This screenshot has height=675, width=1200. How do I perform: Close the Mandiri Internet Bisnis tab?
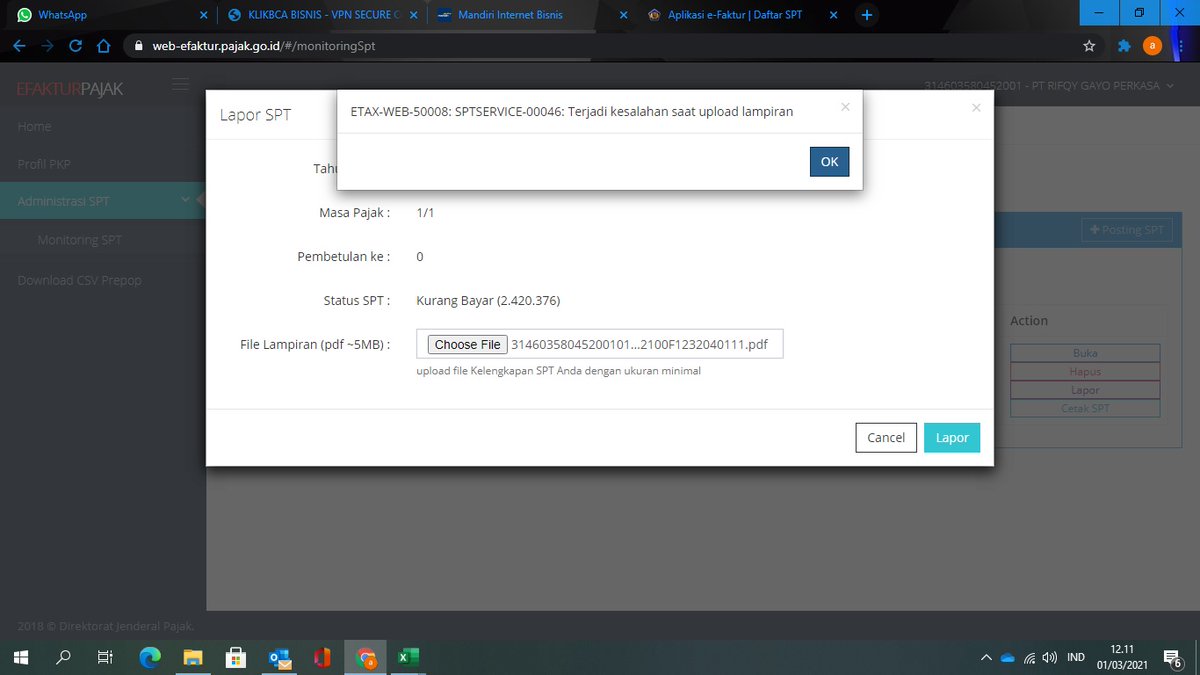tap(623, 15)
